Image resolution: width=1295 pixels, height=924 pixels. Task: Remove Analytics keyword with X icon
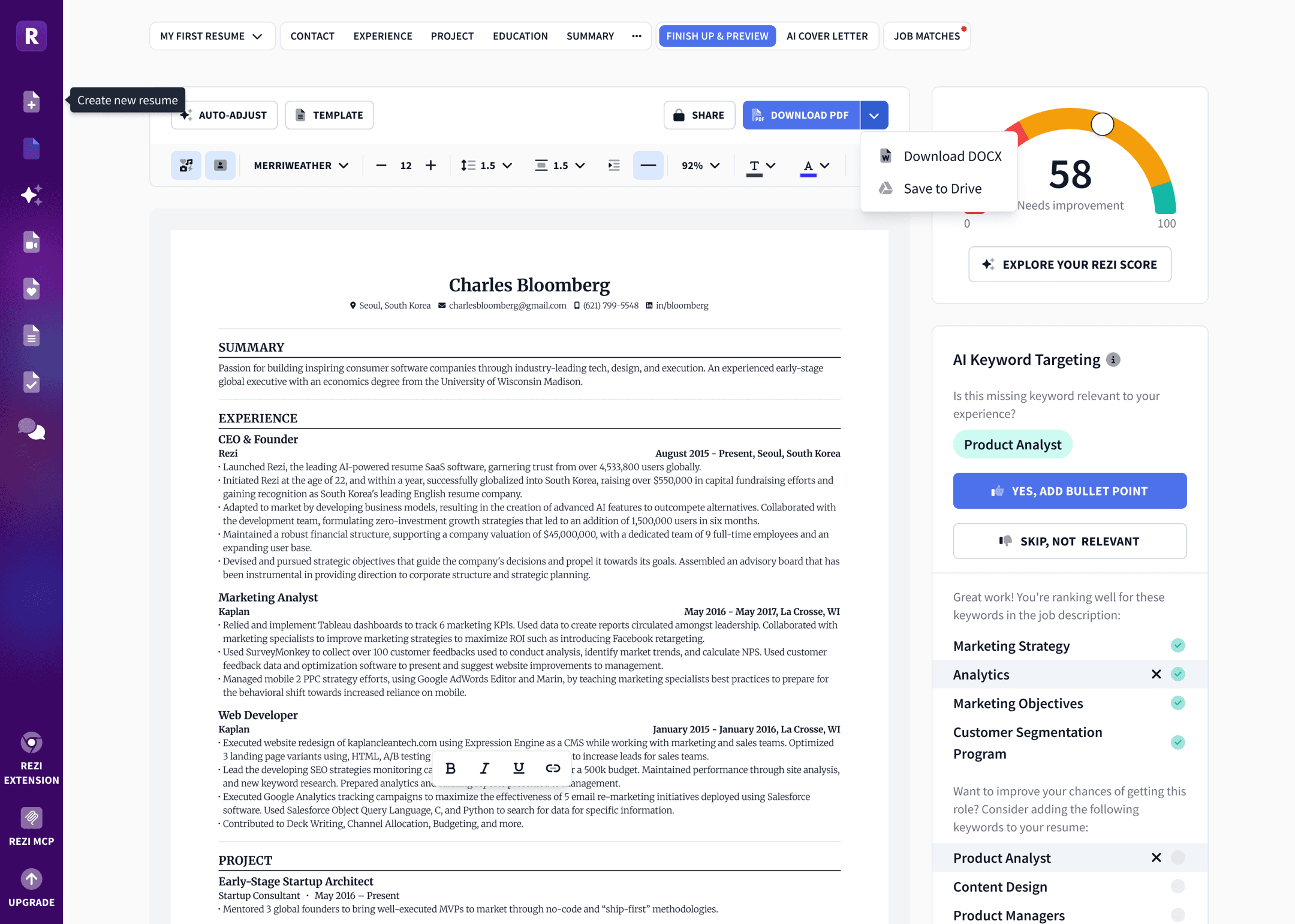tap(1156, 674)
